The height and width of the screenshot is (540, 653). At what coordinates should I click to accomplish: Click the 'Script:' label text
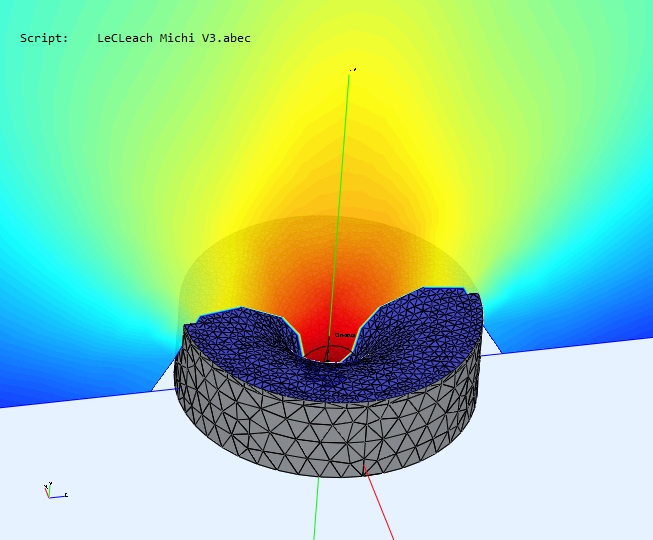(x=44, y=38)
